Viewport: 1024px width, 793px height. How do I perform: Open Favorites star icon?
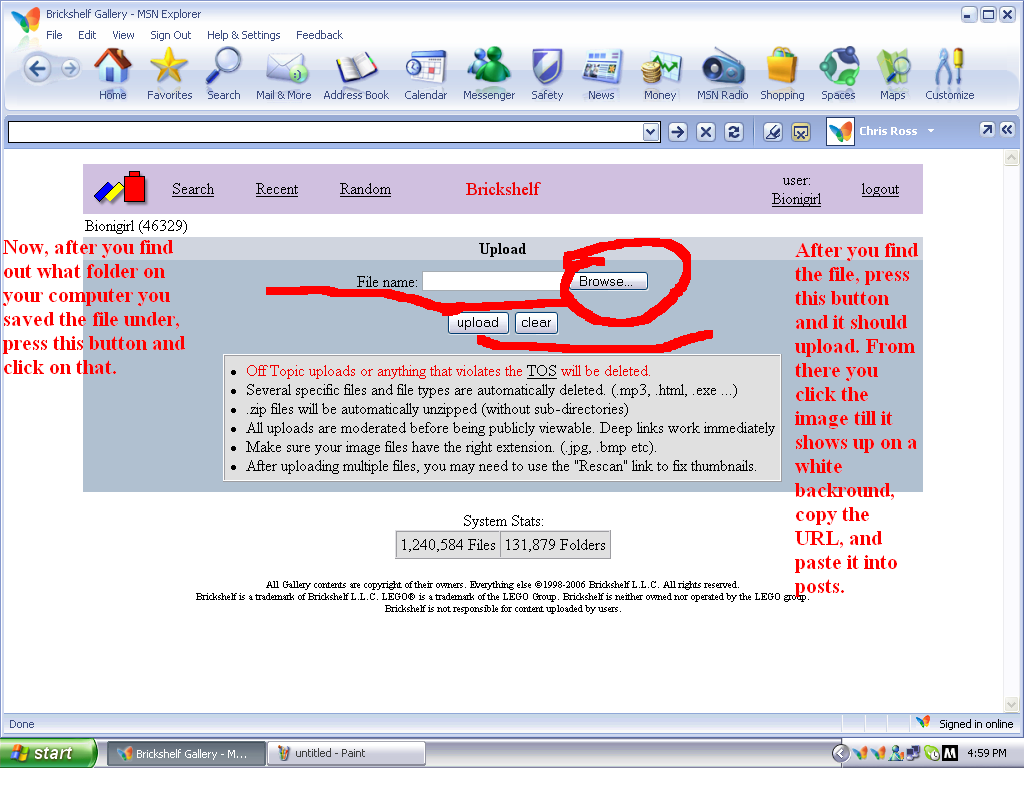coord(169,75)
